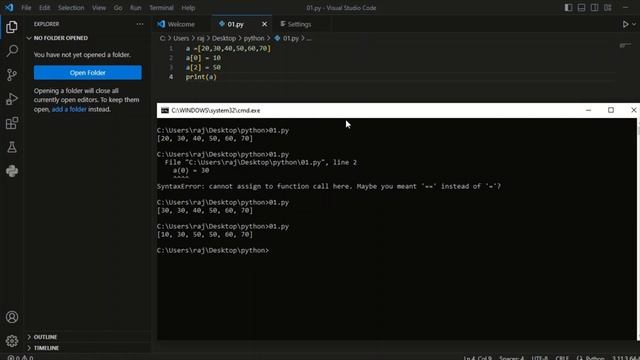This screenshot has width=640, height=360.
Task: Maximize the cmd.exe window
Action: (611, 110)
